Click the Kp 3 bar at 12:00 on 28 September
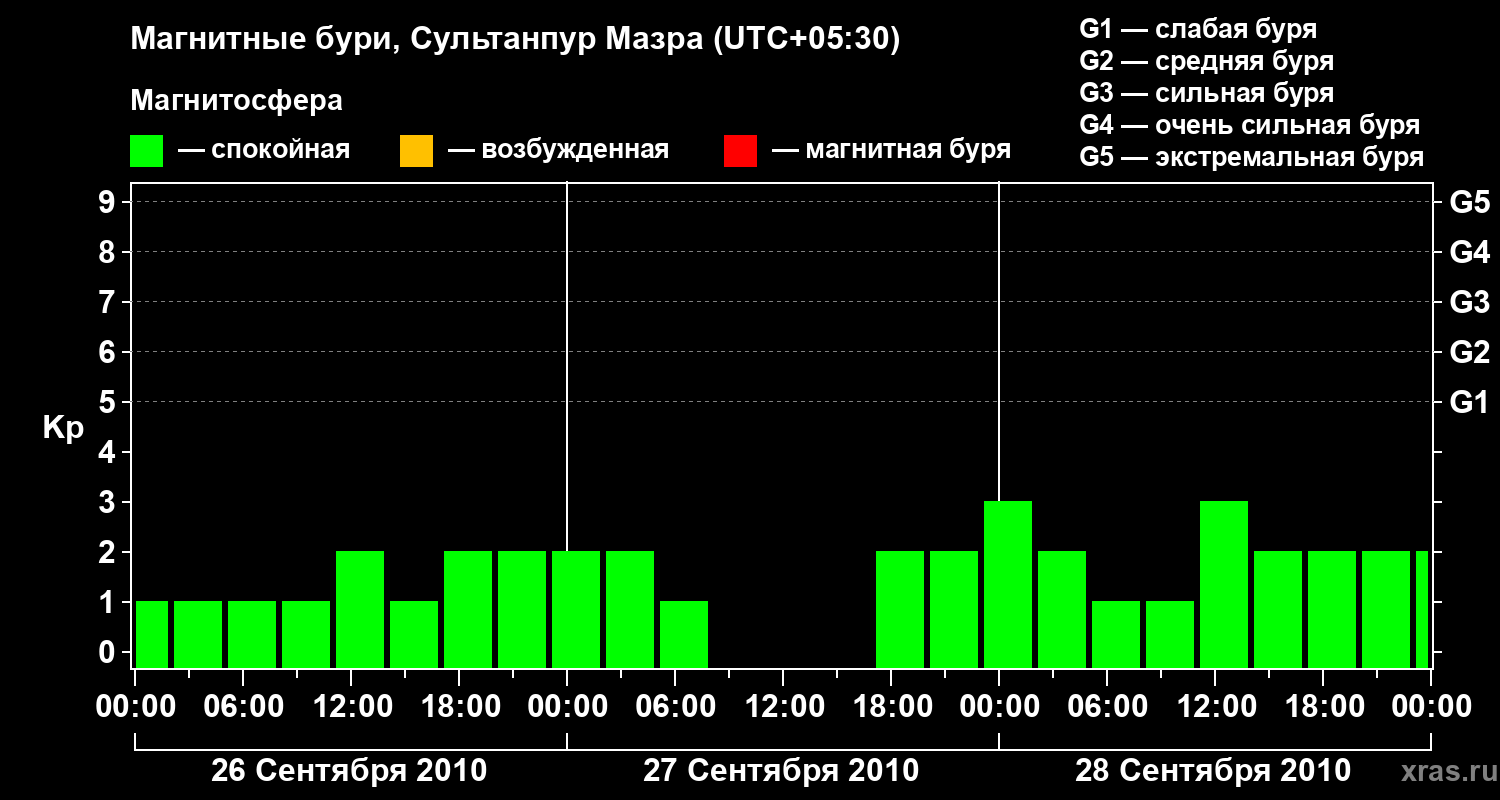The height and width of the screenshot is (800, 1500). [1224, 585]
